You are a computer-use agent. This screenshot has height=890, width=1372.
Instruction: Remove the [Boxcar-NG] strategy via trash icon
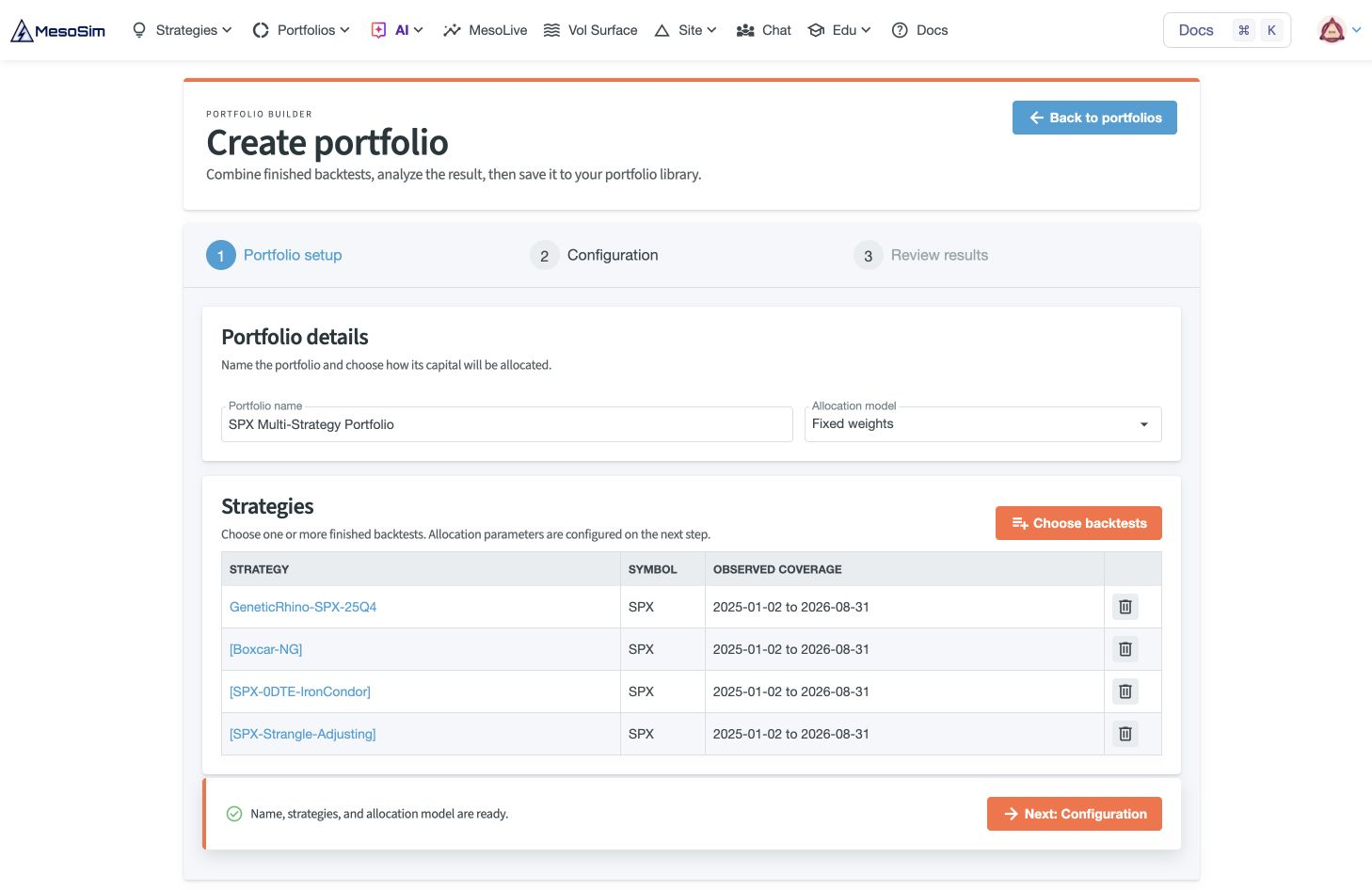(x=1125, y=649)
